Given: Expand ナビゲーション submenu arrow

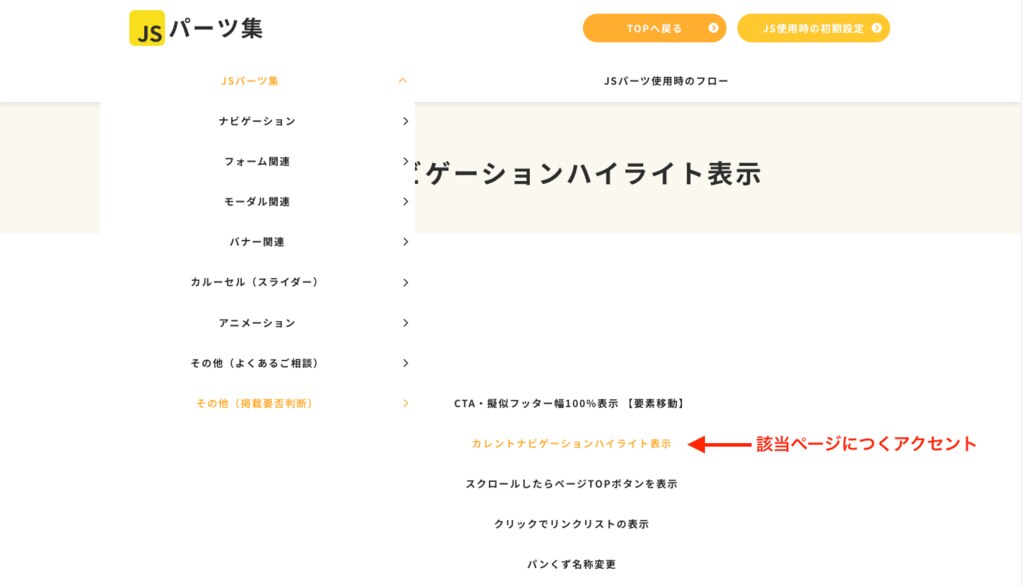Looking at the screenshot, I should click(405, 121).
